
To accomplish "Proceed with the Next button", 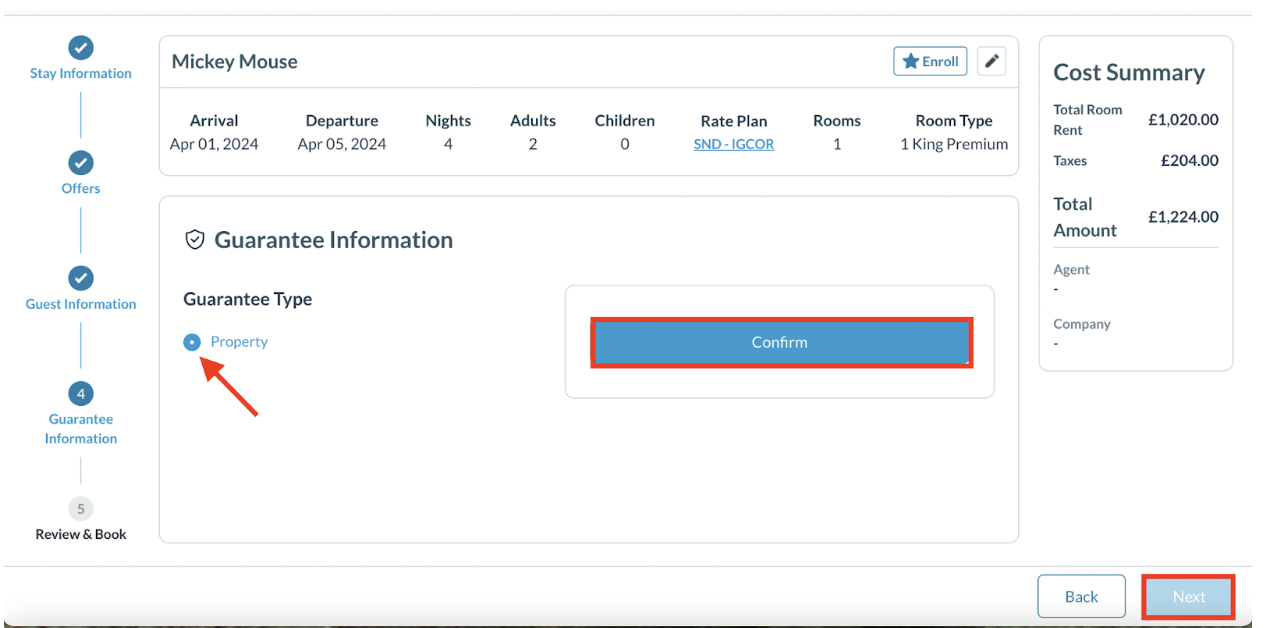I will [x=1188, y=596].
